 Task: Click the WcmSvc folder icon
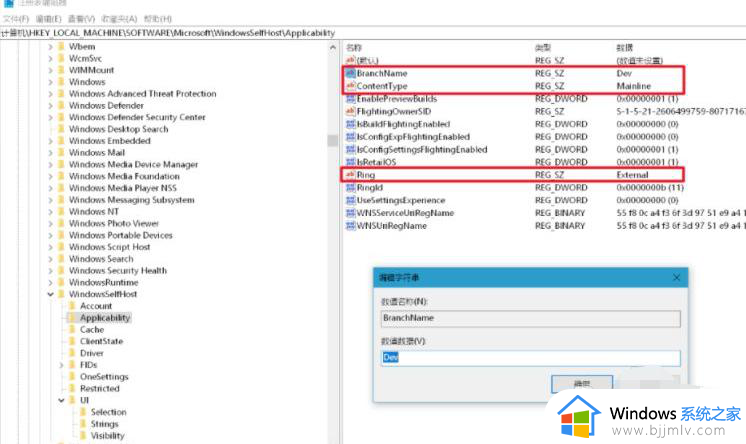61,58
